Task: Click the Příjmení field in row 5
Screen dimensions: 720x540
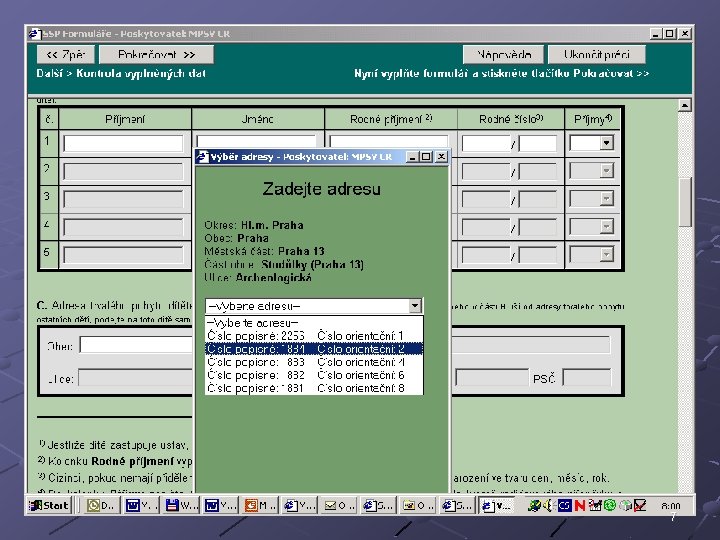Action: pos(124,255)
